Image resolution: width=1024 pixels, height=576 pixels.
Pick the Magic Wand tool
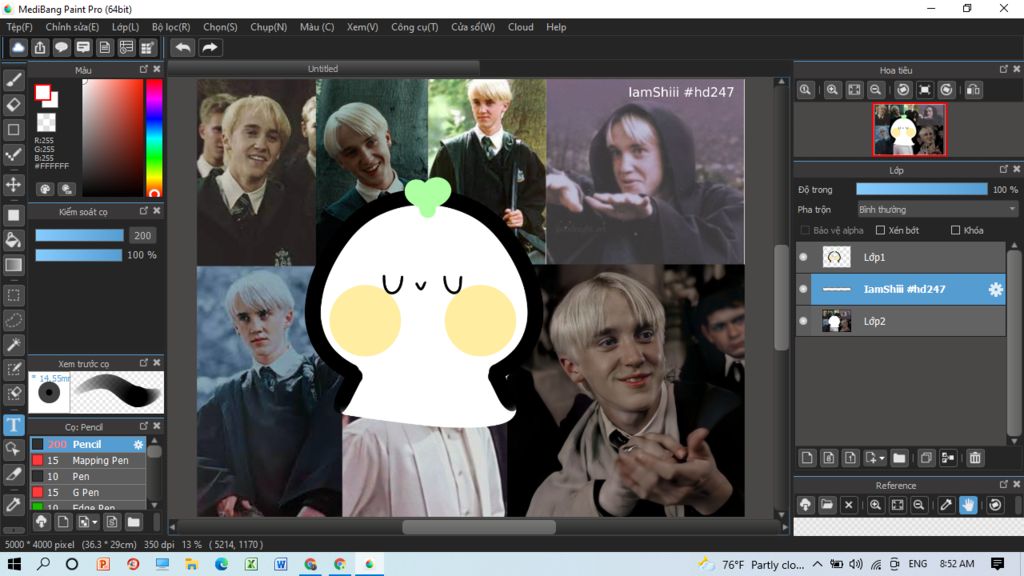tap(14, 345)
